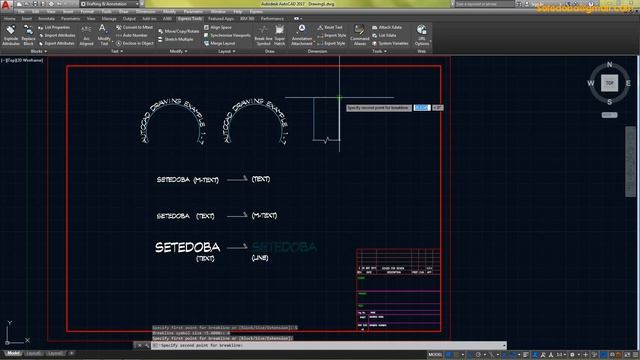The width and height of the screenshot is (640, 360).
Task: Click Synchronize Viewports
Action: coord(227,36)
